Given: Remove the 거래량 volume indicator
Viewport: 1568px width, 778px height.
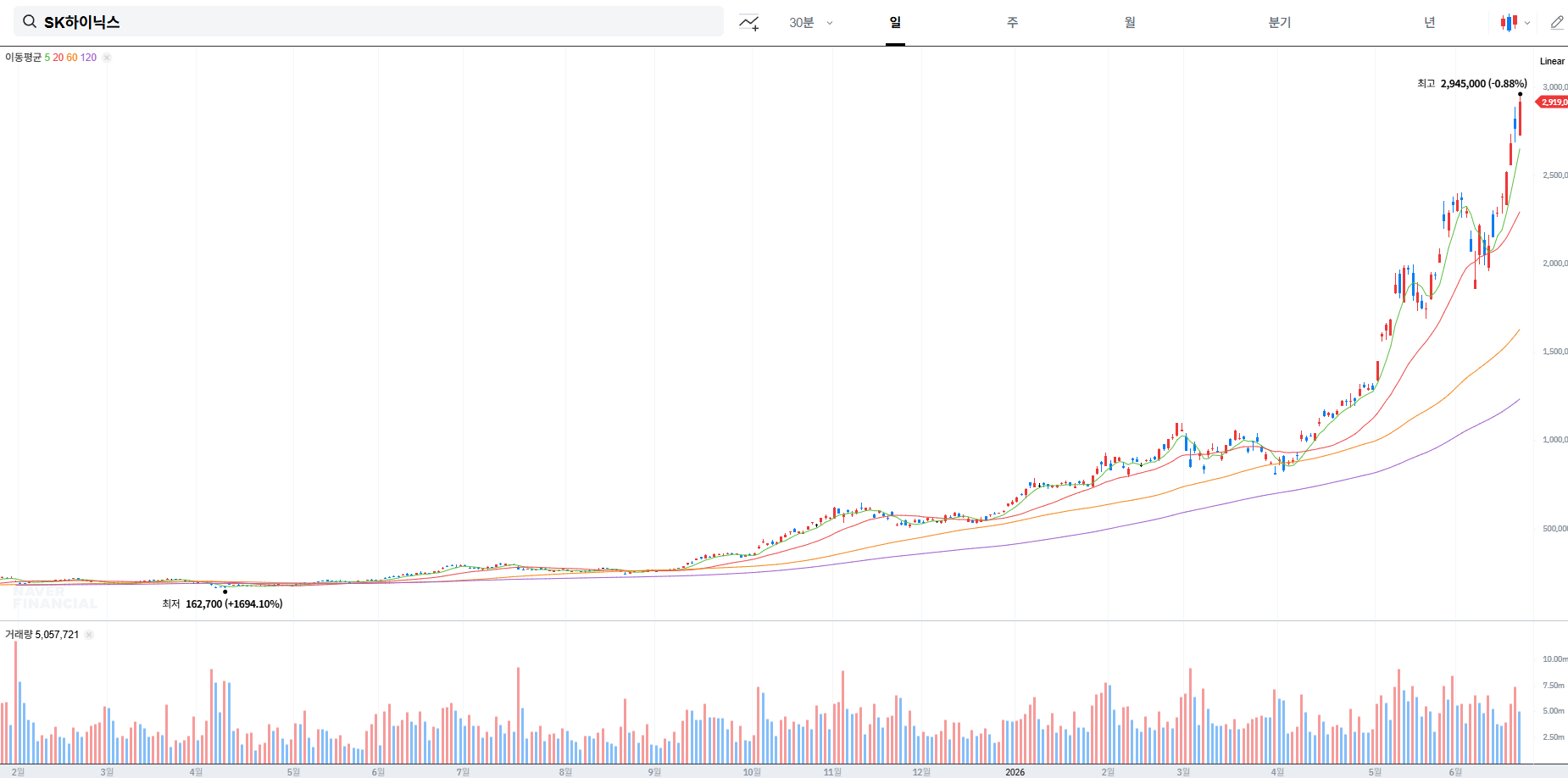Looking at the screenshot, I should point(89,635).
